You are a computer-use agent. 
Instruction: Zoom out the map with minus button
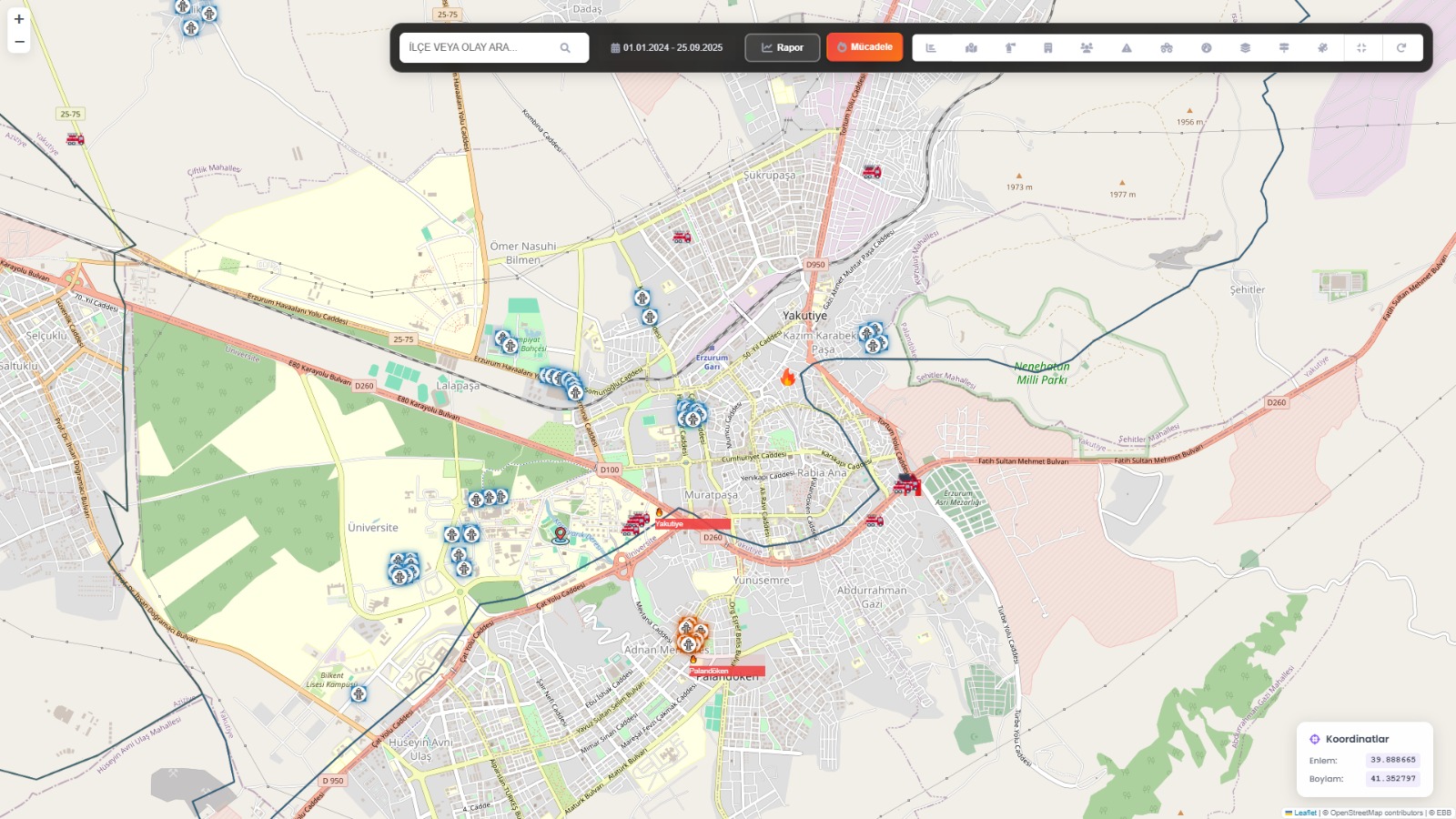coord(19,42)
